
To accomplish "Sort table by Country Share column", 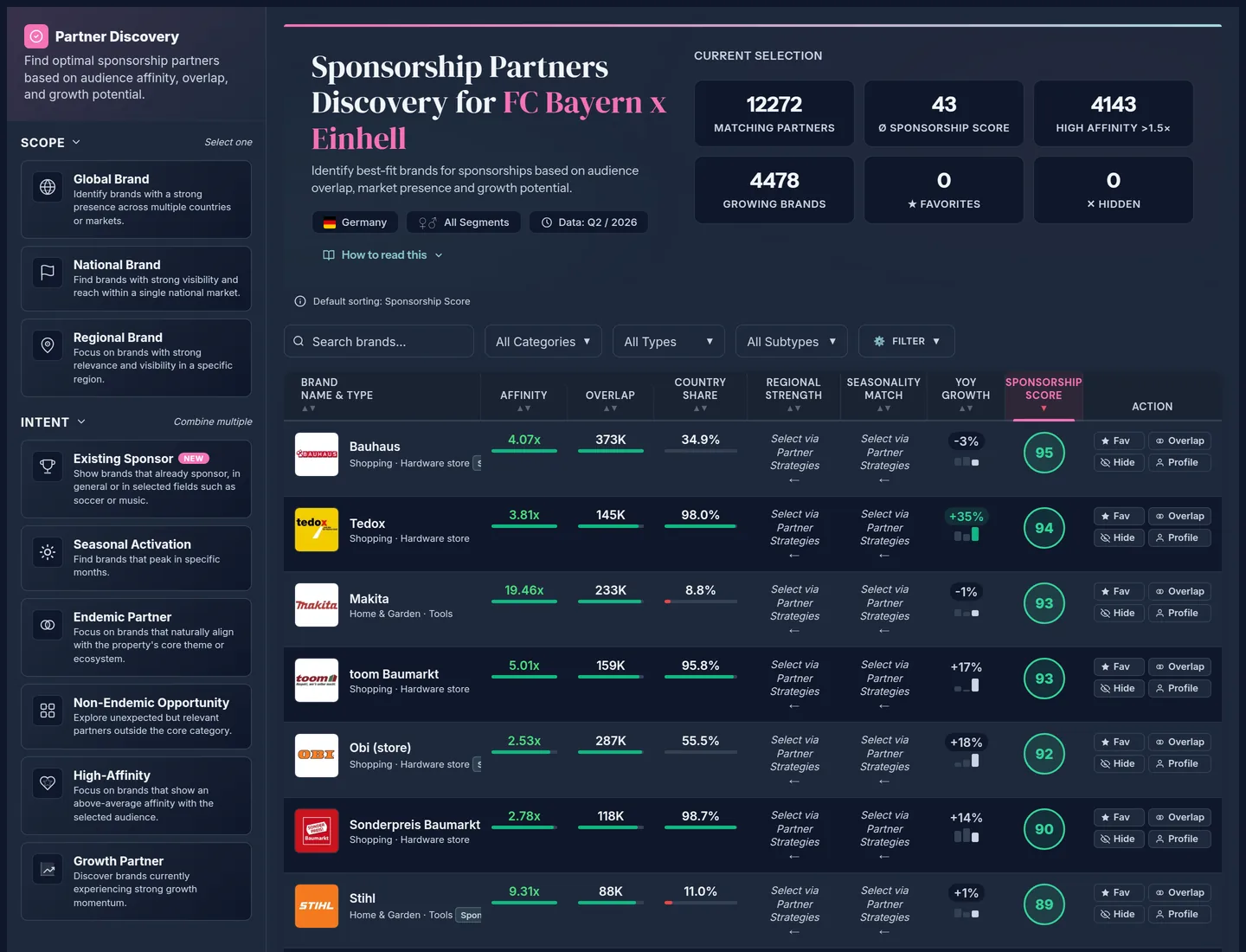I will click(700, 394).
